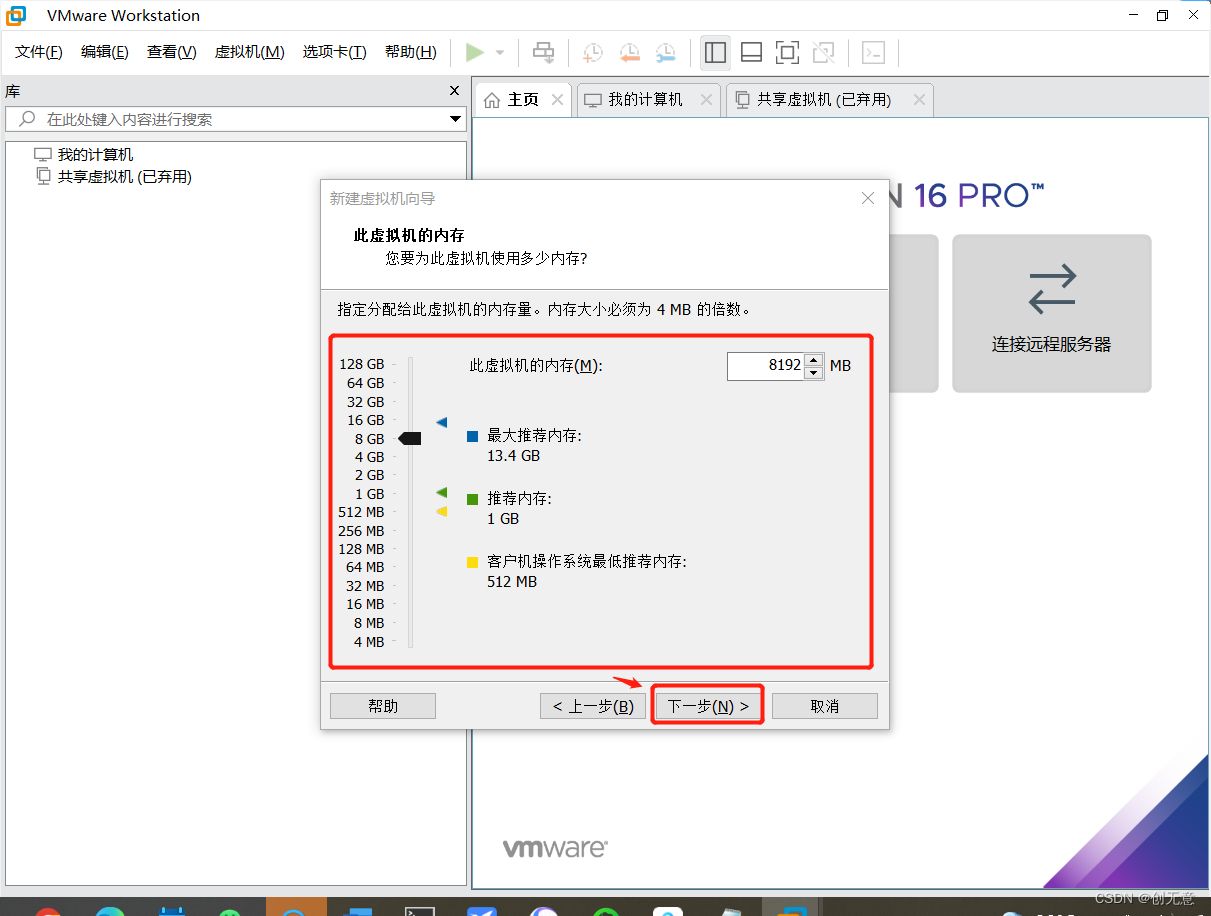Viewport: 1211px width, 916px height.
Task: Click the 下一步(N) > button
Action: pos(708,706)
